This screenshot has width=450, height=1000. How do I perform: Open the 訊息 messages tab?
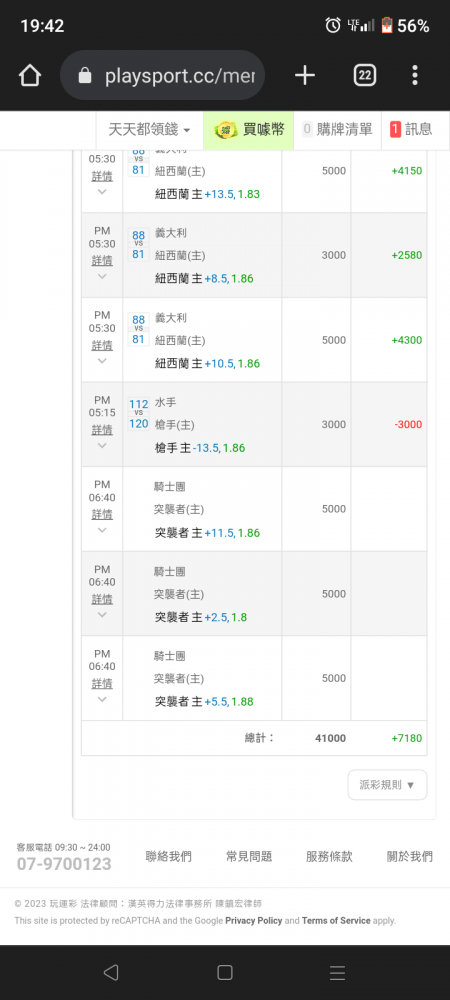[x=411, y=130]
